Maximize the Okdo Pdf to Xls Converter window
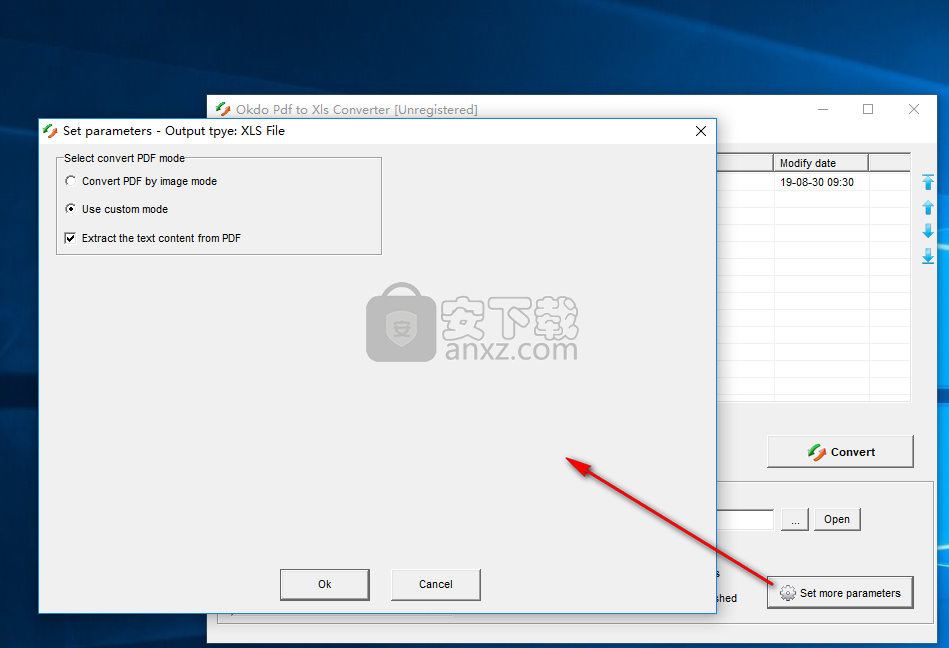 (x=868, y=110)
